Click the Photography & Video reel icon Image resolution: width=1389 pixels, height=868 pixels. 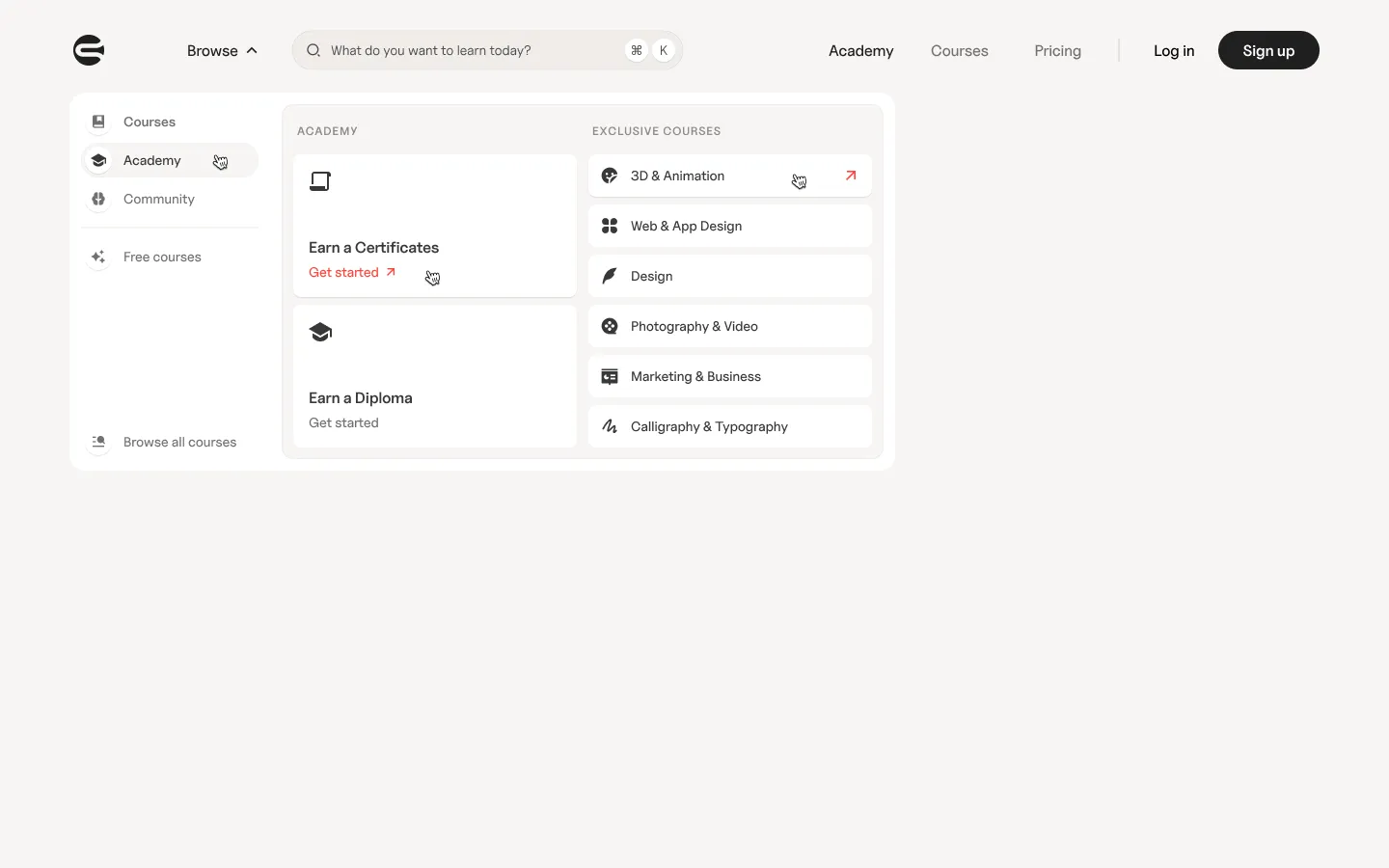point(610,326)
